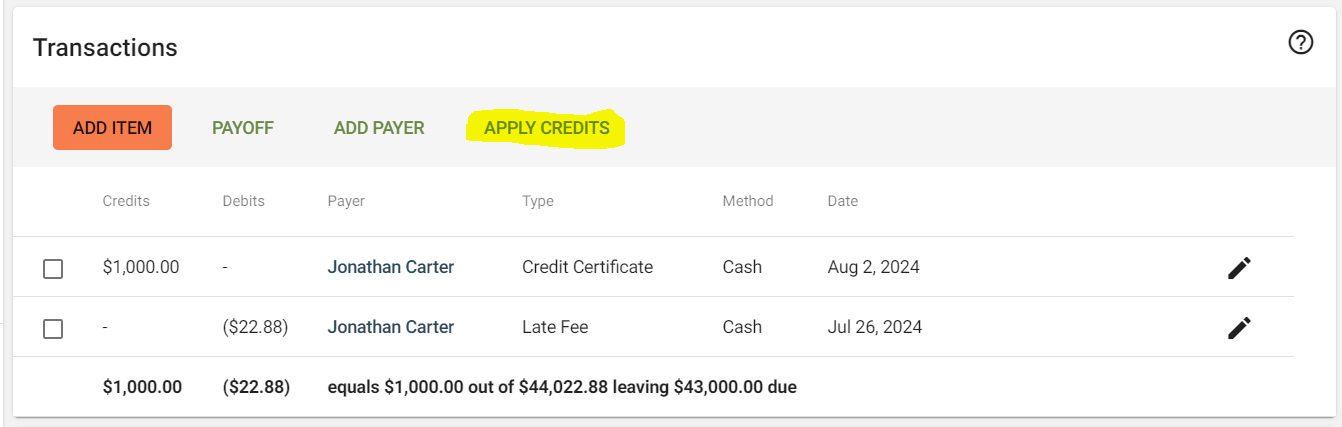
Task: Click the highlighted APPLY CREDITS button
Action: coord(547,128)
